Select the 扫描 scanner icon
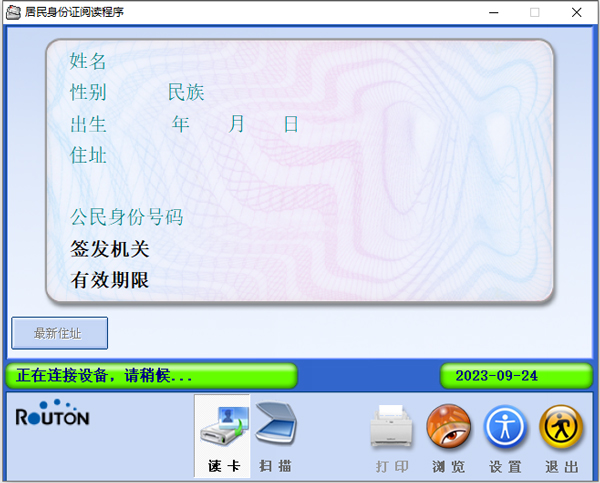This screenshot has width=600, height=483. pos(276,423)
